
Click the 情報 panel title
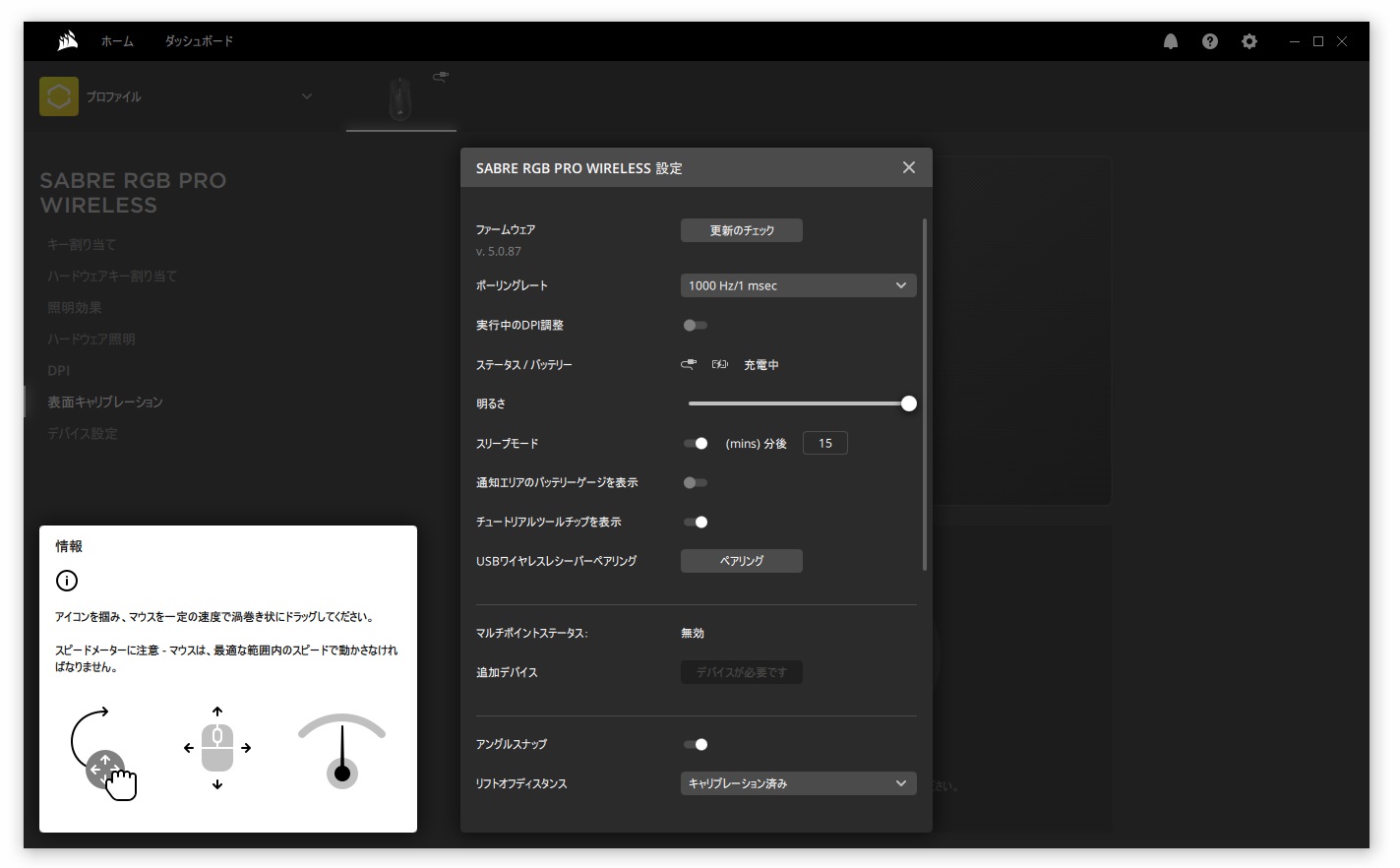click(69, 546)
